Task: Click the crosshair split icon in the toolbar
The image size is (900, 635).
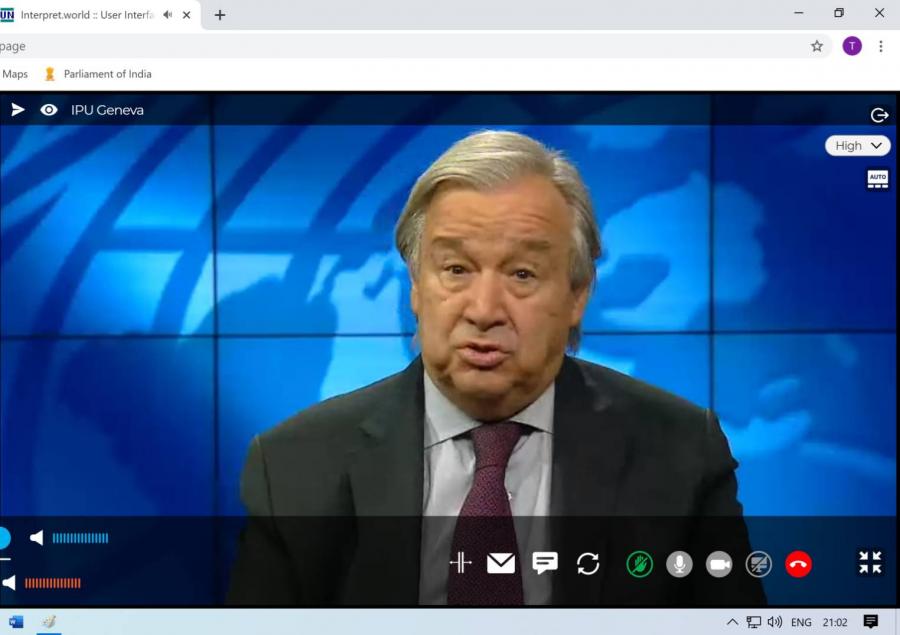Action: coord(460,563)
